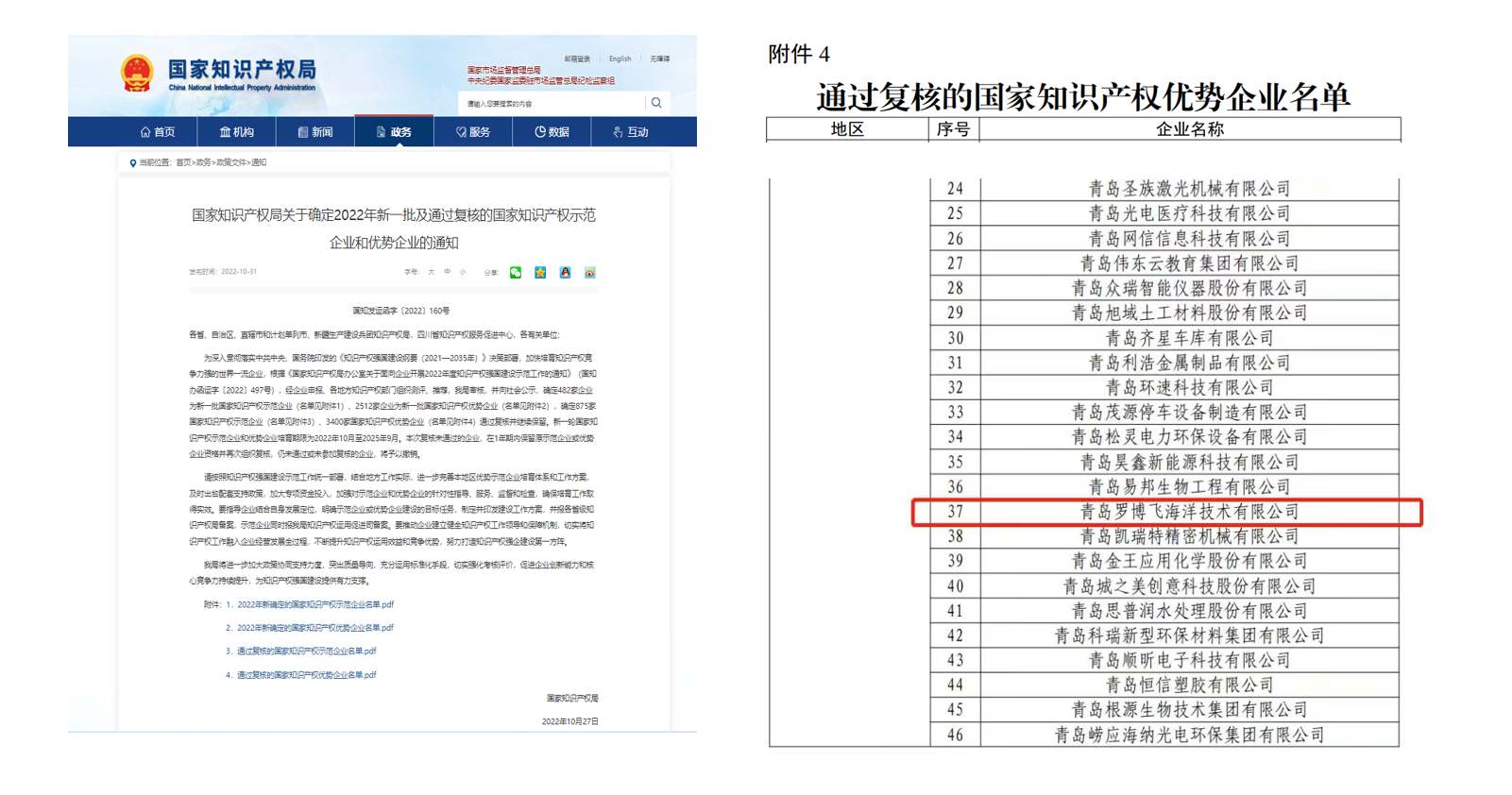Open the 数据 navigation tab
Screen dimensions: 1512x795
[552, 132]
